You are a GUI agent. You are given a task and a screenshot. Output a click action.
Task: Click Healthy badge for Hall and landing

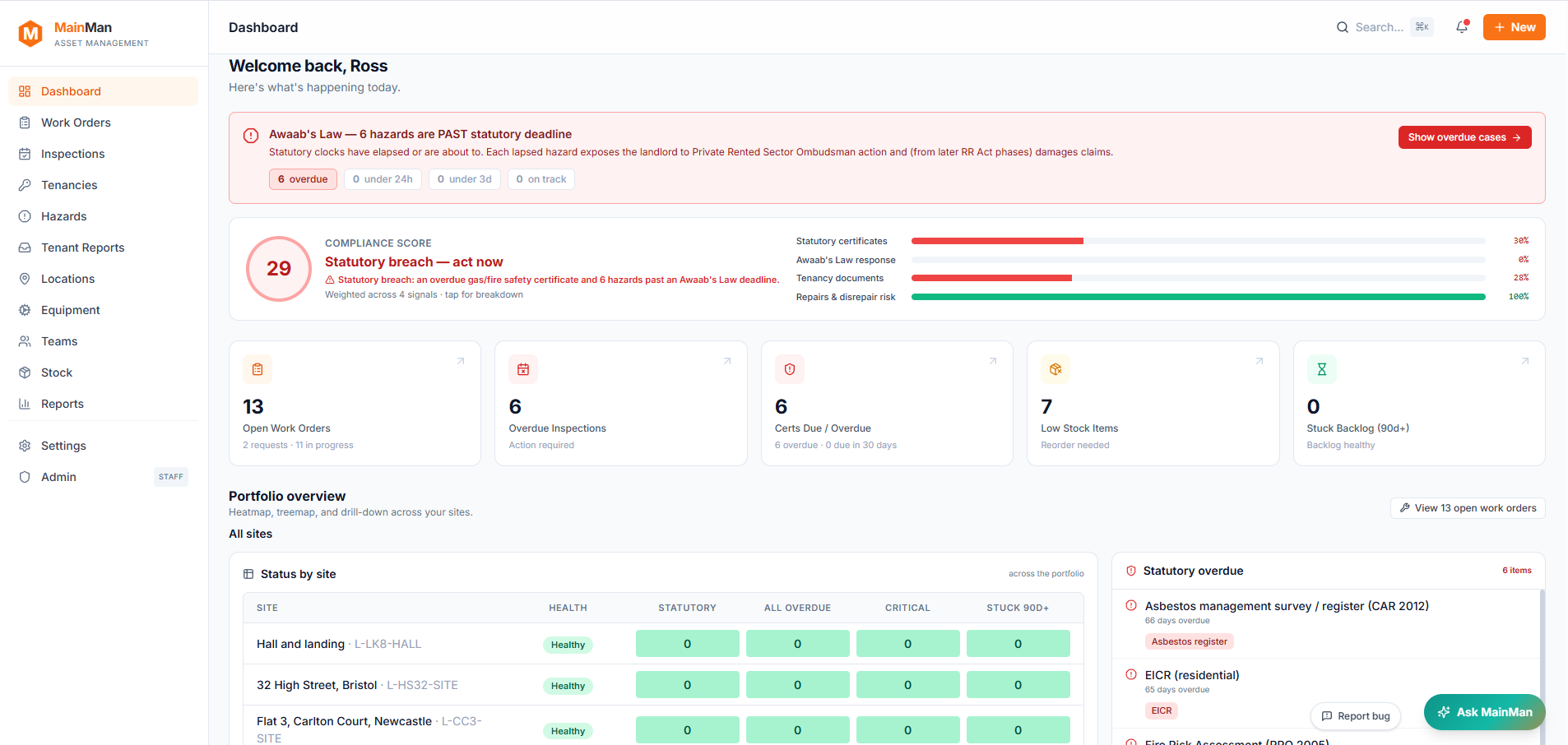pos(568,645)
